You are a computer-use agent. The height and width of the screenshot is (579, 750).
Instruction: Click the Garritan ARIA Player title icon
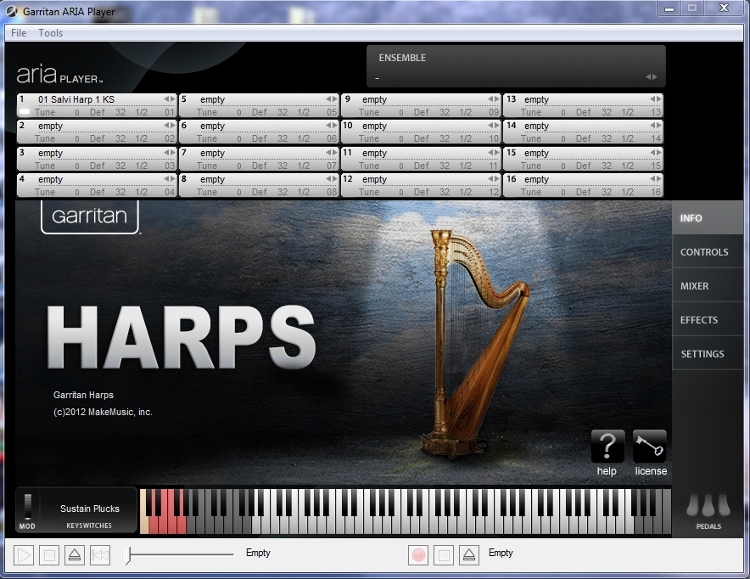click(x=11, y=11)
